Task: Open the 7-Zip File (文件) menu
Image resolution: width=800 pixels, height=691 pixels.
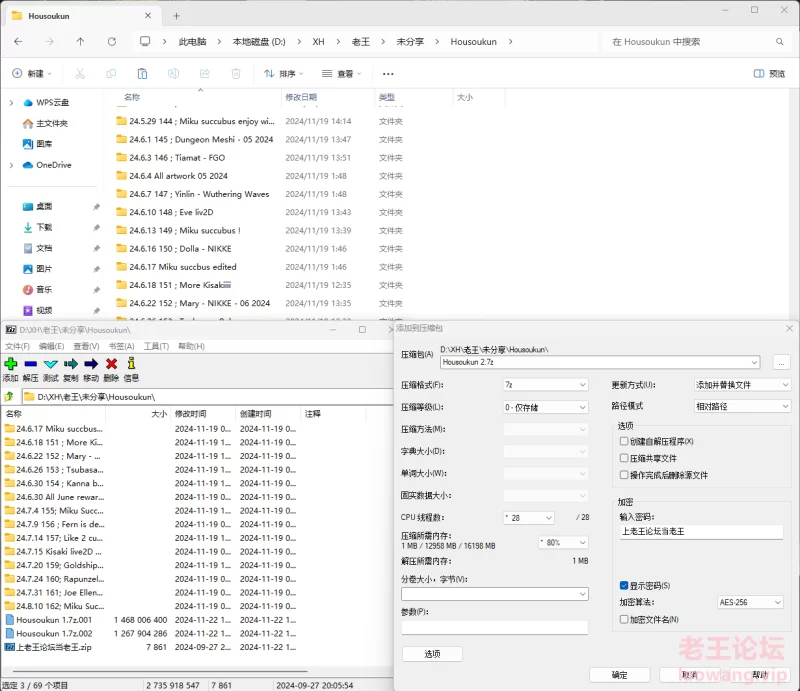Action: [17, 346]
